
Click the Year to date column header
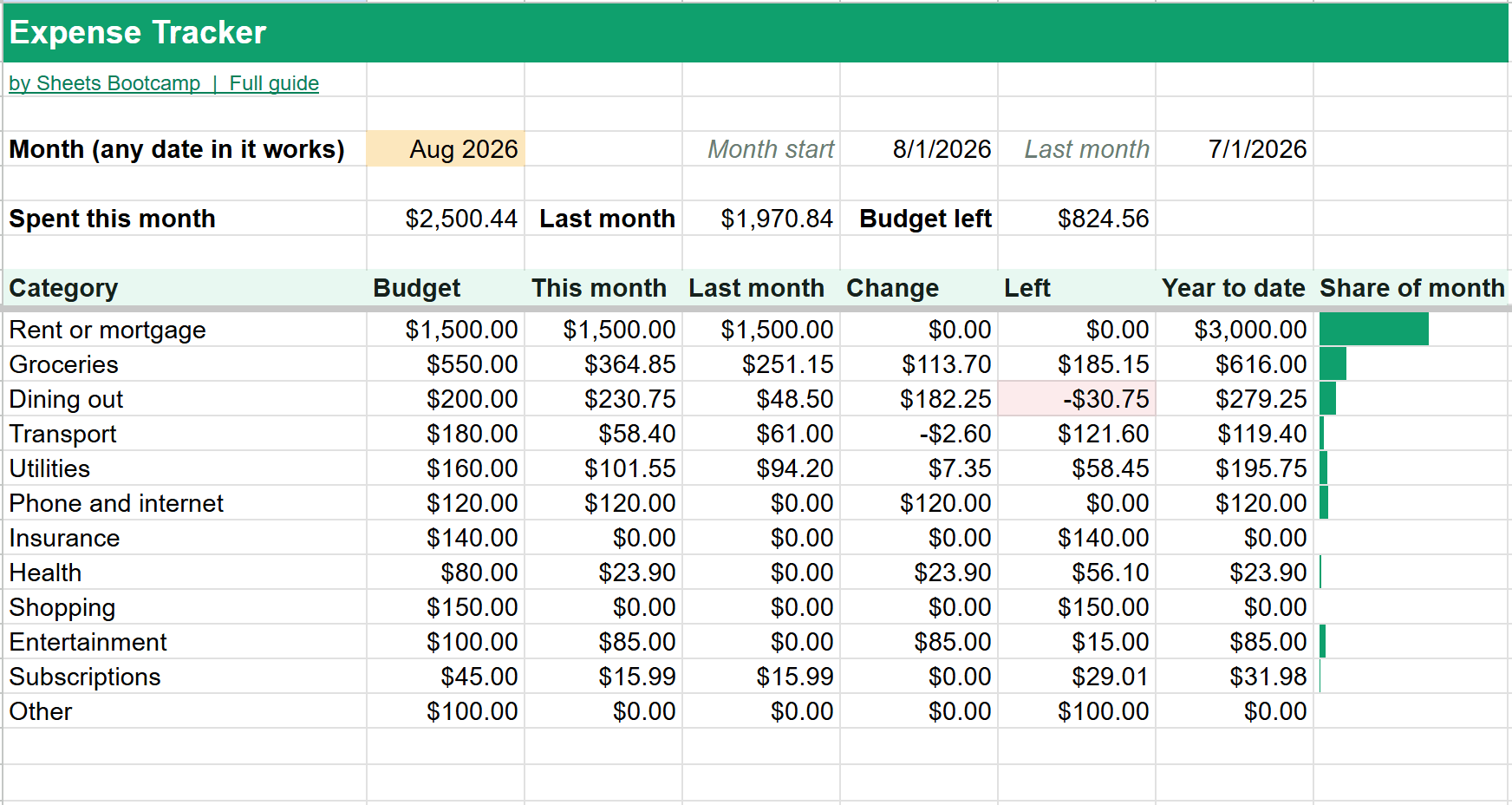coord(1233,288)
